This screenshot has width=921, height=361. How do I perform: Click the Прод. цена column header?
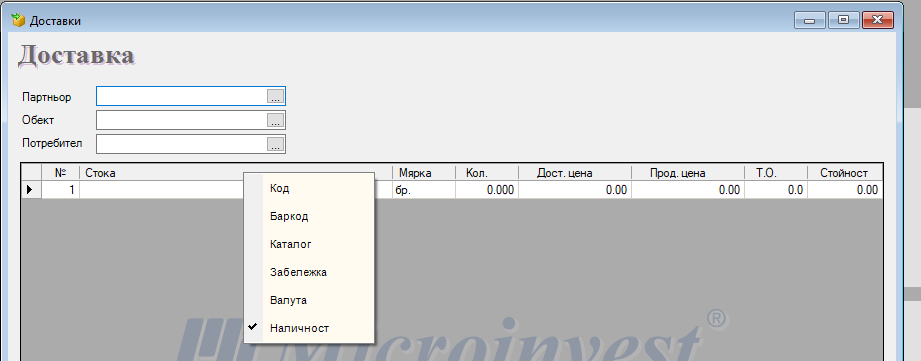click(x=688, y=173)
